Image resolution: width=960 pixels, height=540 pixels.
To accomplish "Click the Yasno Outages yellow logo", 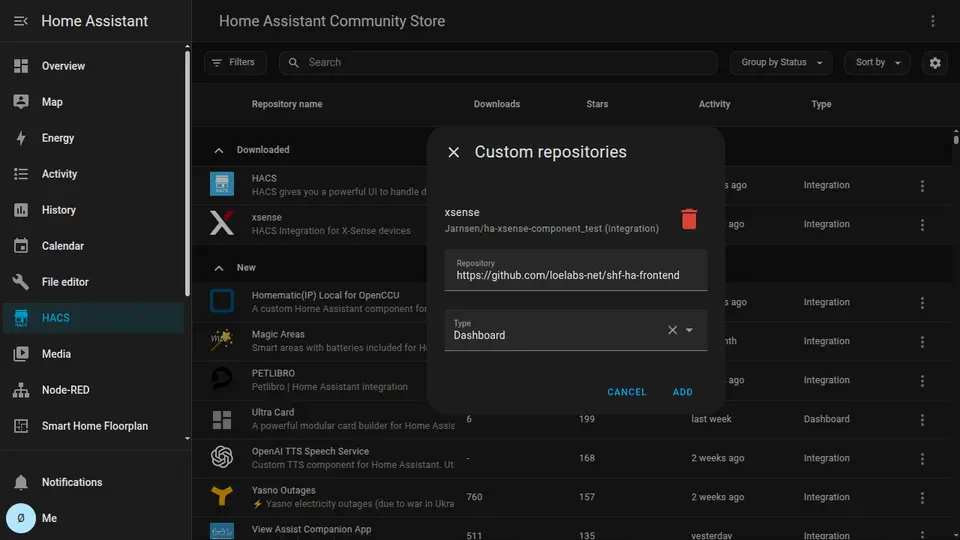I will (222, 496).
